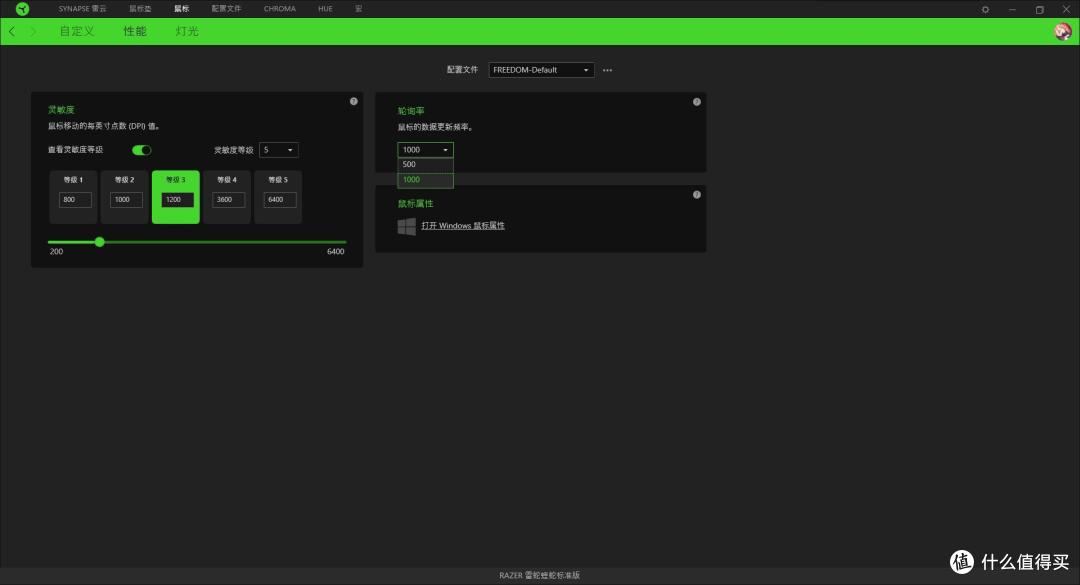Screen dimensions: 1080x585
Task: Open the 配置文件 menu tab
Action: (226, 9)
